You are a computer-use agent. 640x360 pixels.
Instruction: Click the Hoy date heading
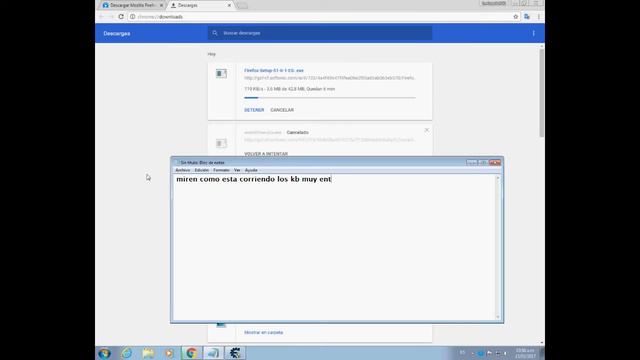211,54
